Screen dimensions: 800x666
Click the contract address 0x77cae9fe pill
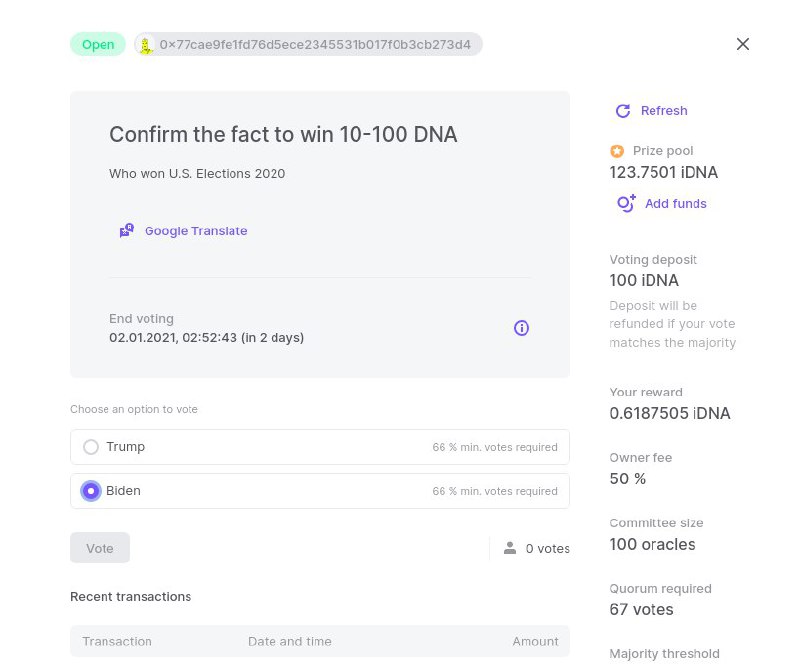[x=308, y=44]
